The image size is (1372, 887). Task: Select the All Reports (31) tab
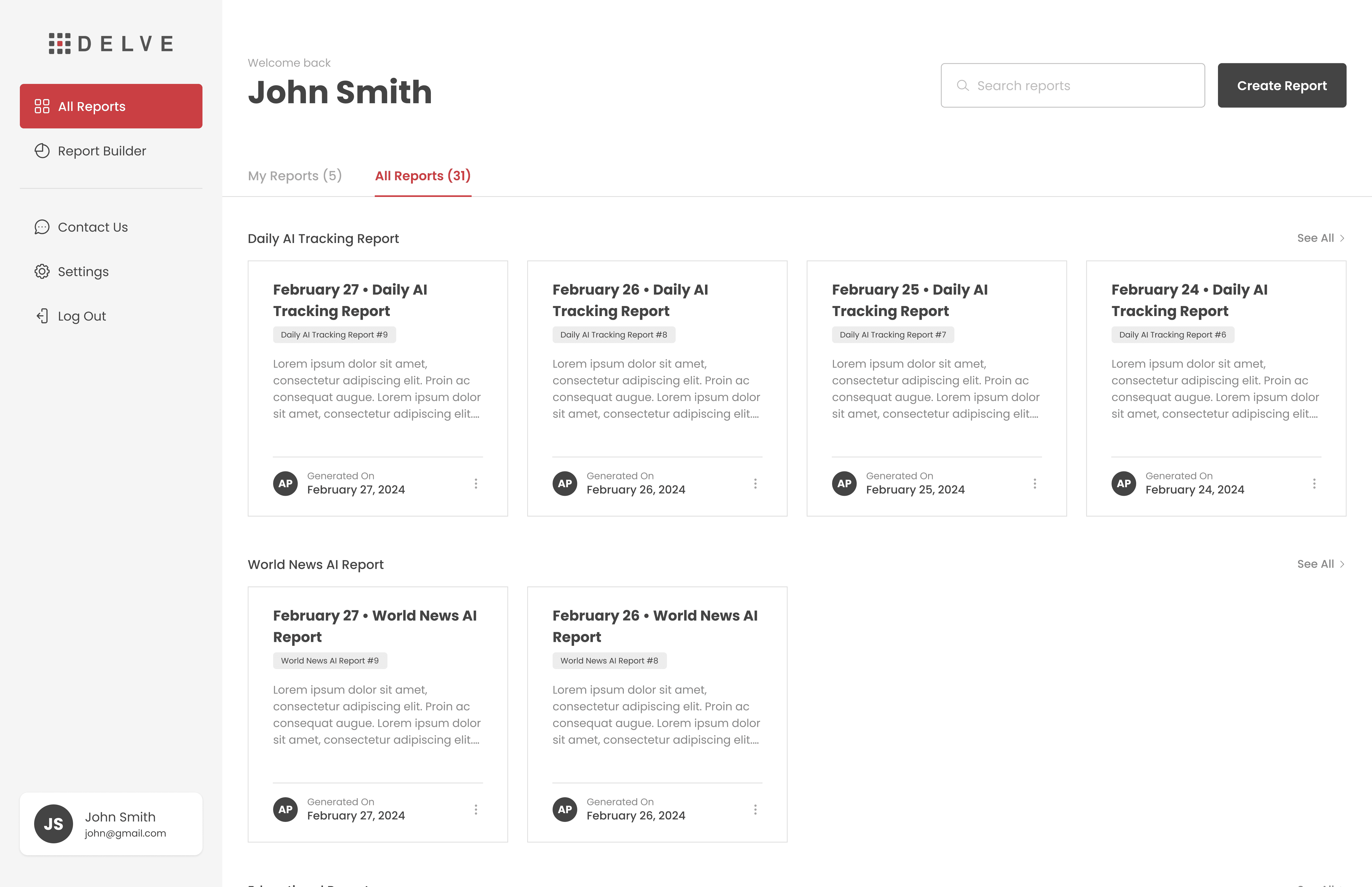tap(423, 176)
